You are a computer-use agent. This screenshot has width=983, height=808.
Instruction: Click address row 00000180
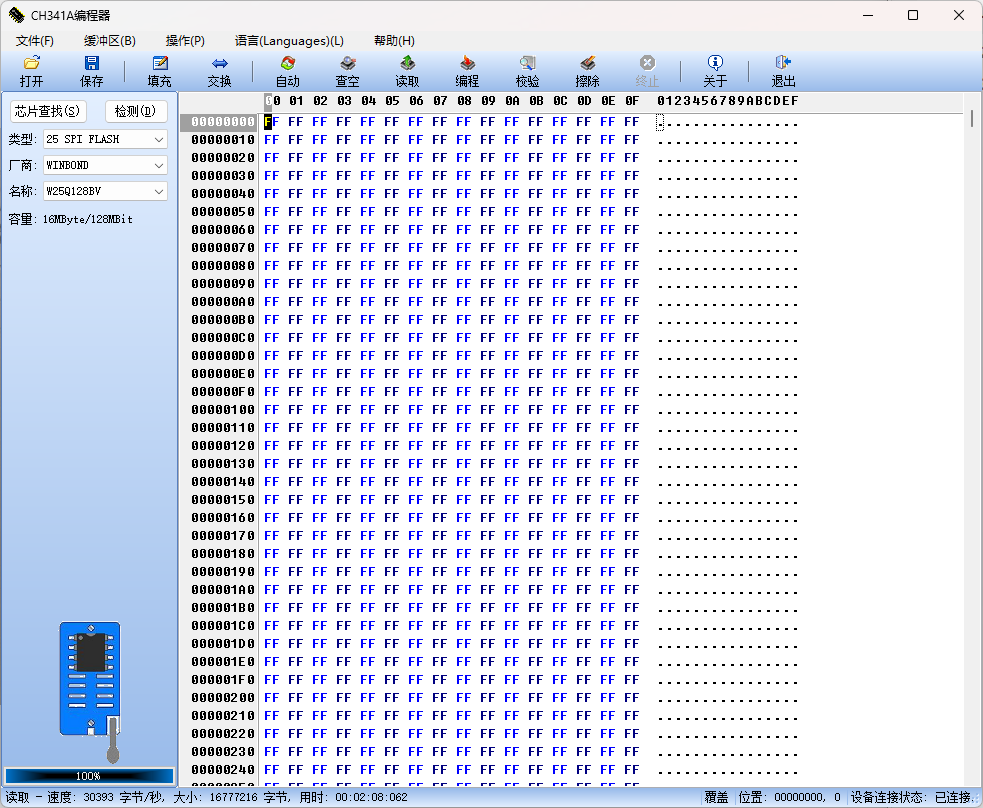point(223,554)
